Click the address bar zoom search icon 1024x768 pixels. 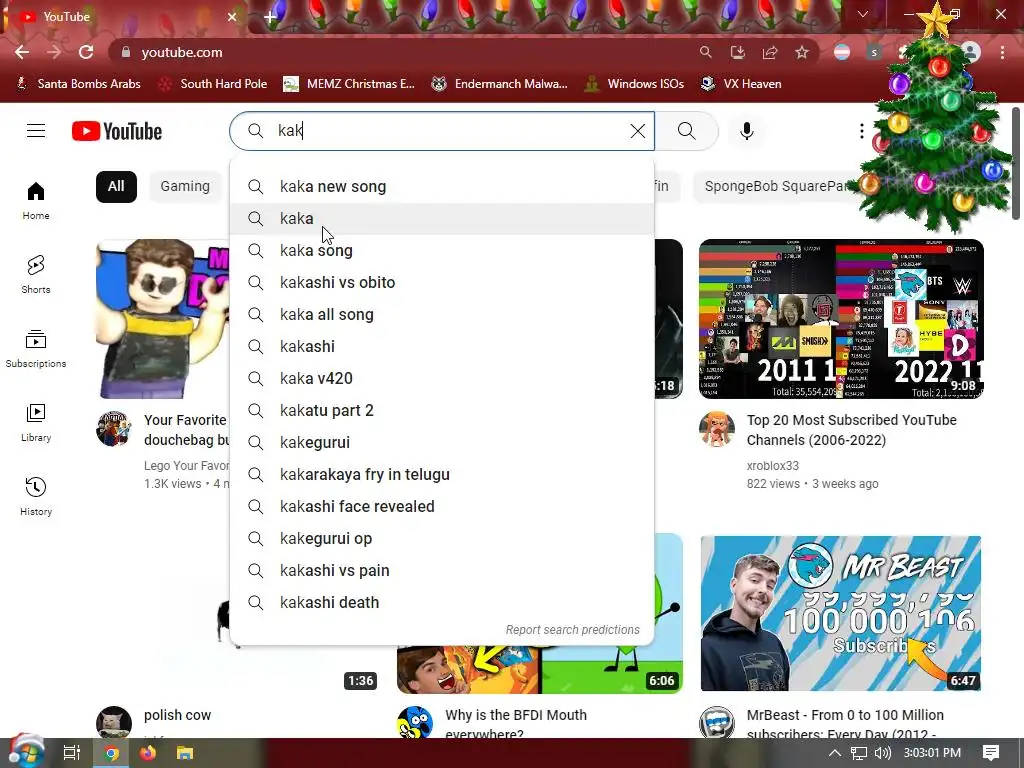[x=705, y=52]
